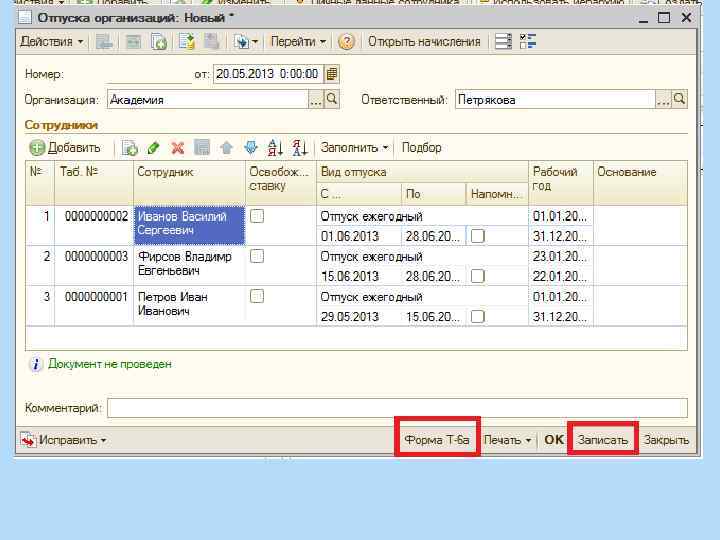Click the date field 20.05.2013
This screenshot has height=540, width=720.
(268, 74)
